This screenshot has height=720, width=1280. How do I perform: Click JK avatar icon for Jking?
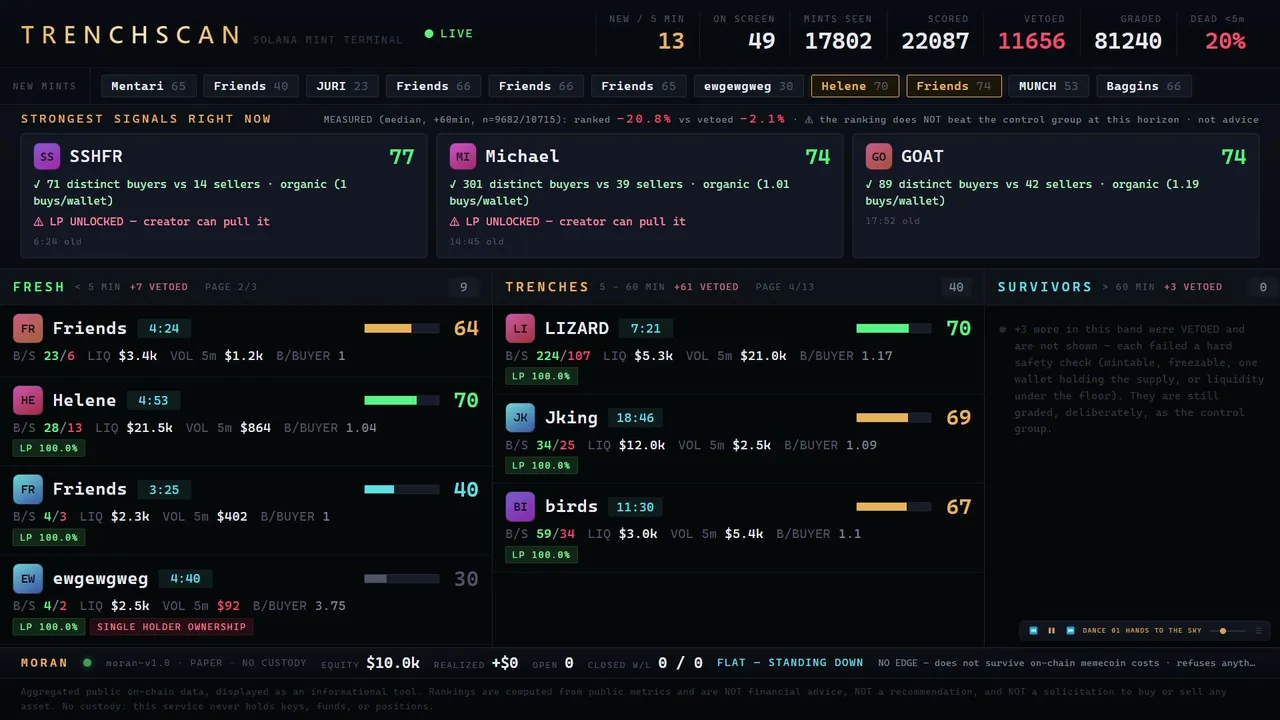(520, 417)
